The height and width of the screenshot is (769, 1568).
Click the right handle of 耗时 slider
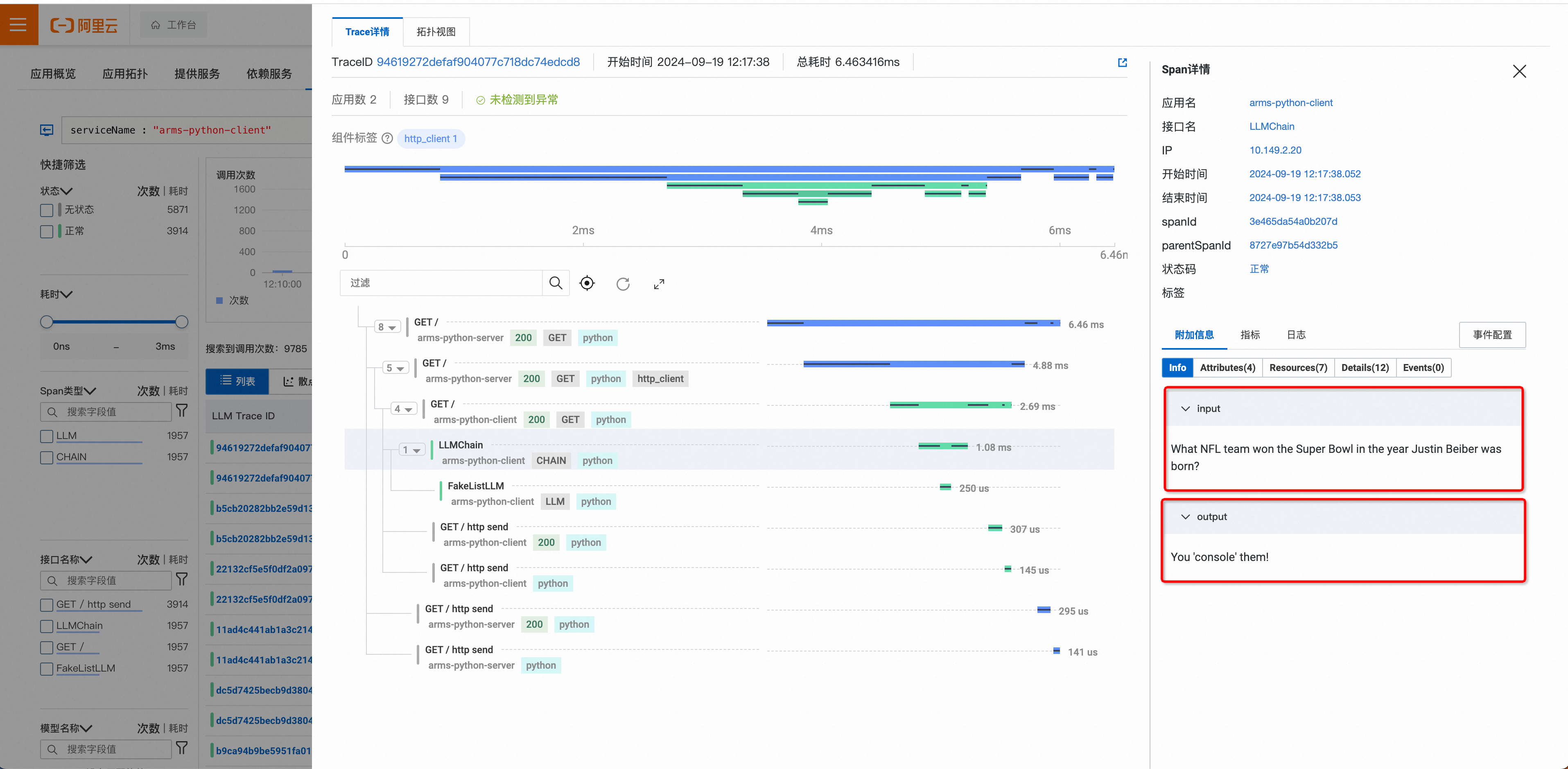click(x=181, y=322)
